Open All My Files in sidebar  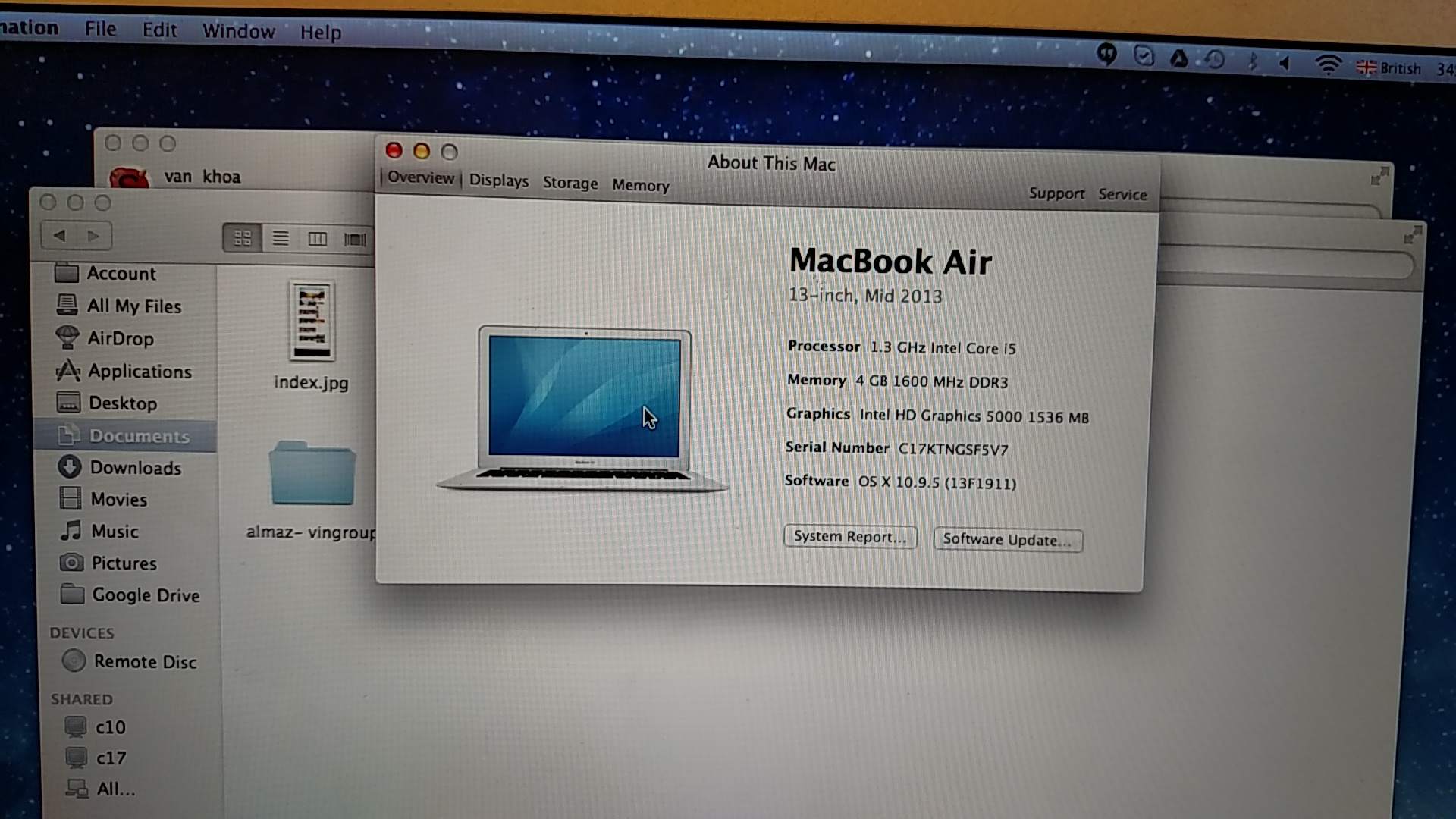pyautogui.click(x=119, y=306)
